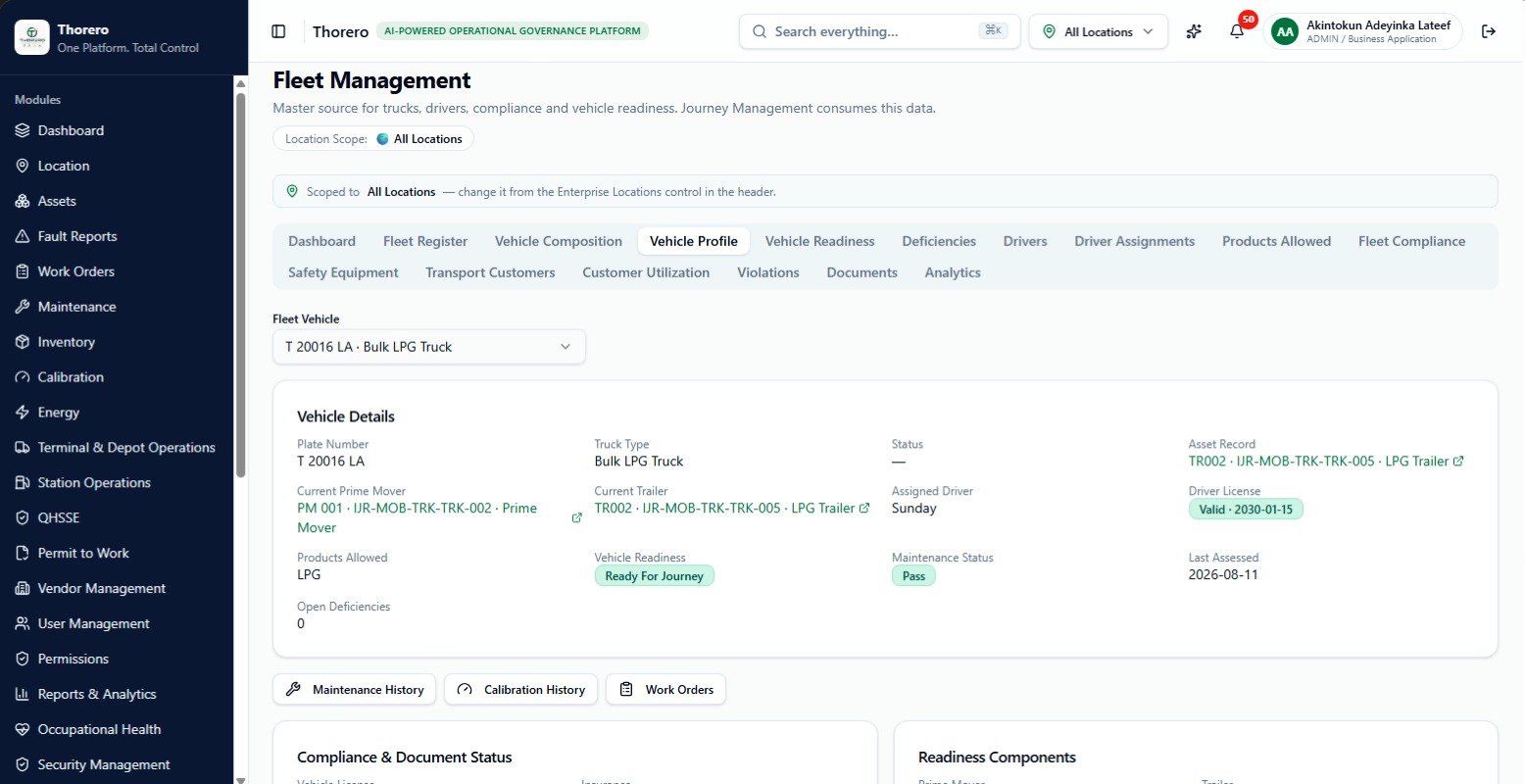Viewport: 1525px width, 784px height.
Task: Click the Permissions shield icon
Action: click(23, 660)
